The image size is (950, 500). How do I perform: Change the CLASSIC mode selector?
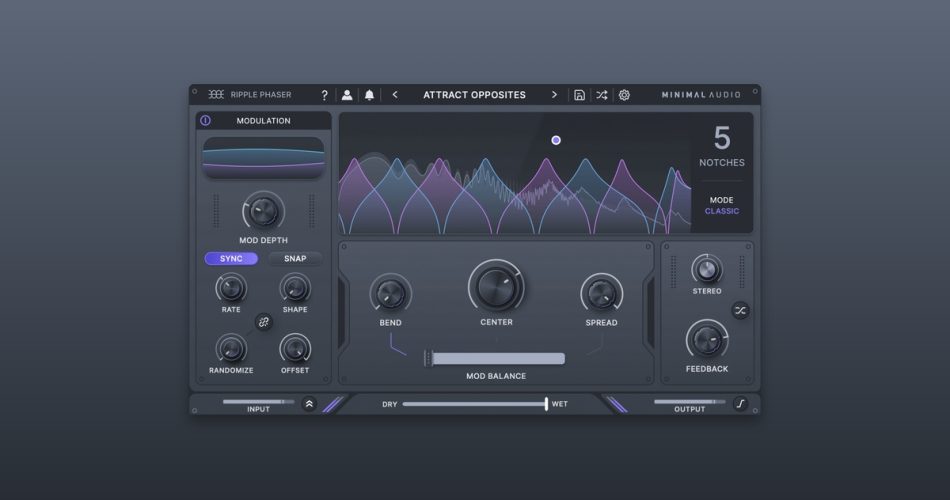click(722, 211)
